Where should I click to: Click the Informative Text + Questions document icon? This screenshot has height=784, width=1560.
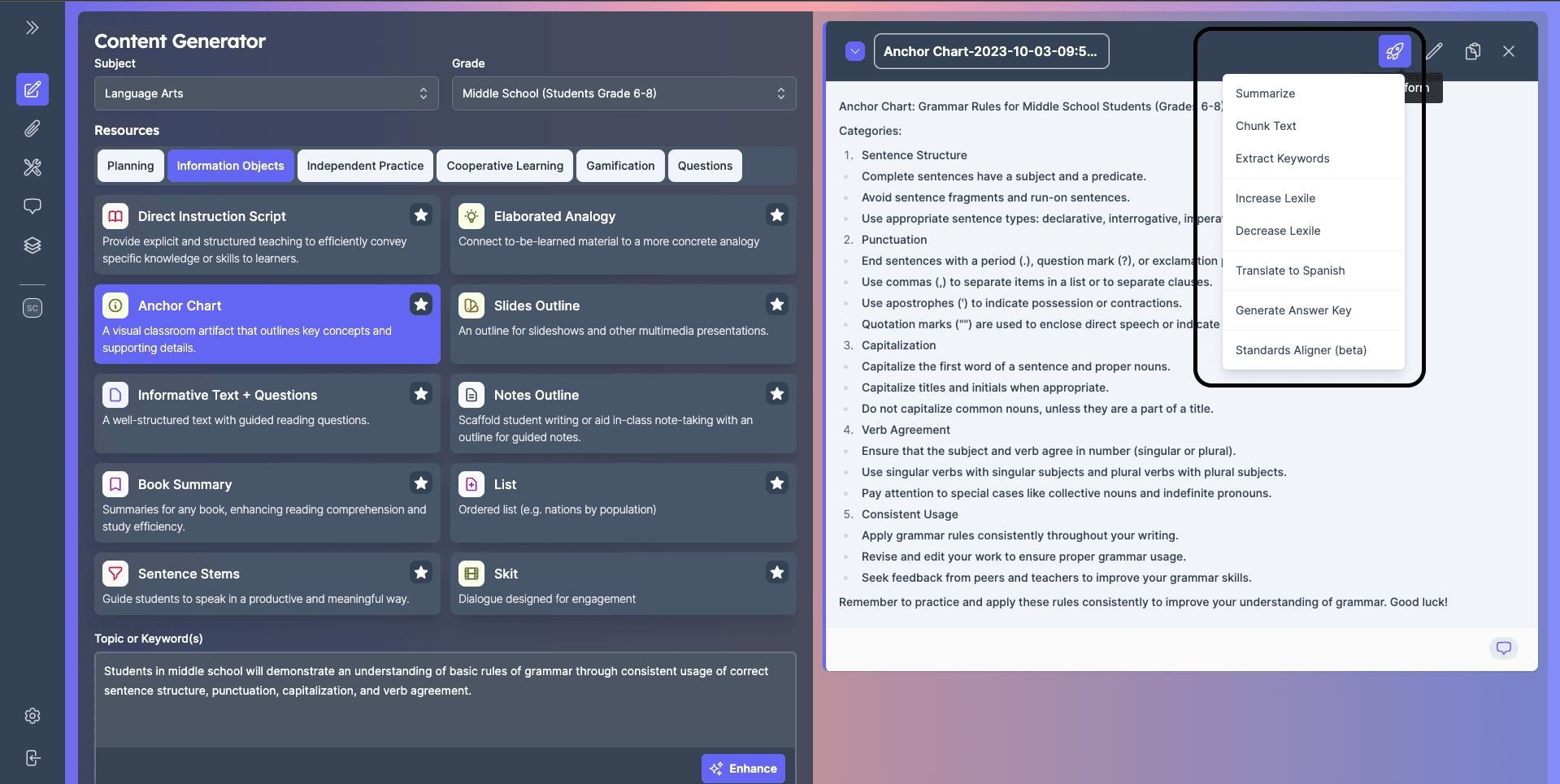click(115, 395)
